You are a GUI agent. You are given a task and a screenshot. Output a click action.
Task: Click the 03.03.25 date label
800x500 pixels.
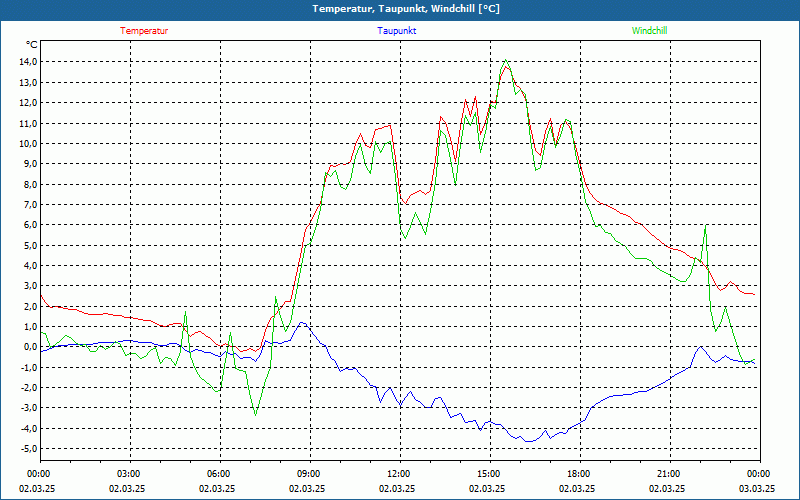coord(757,488)
